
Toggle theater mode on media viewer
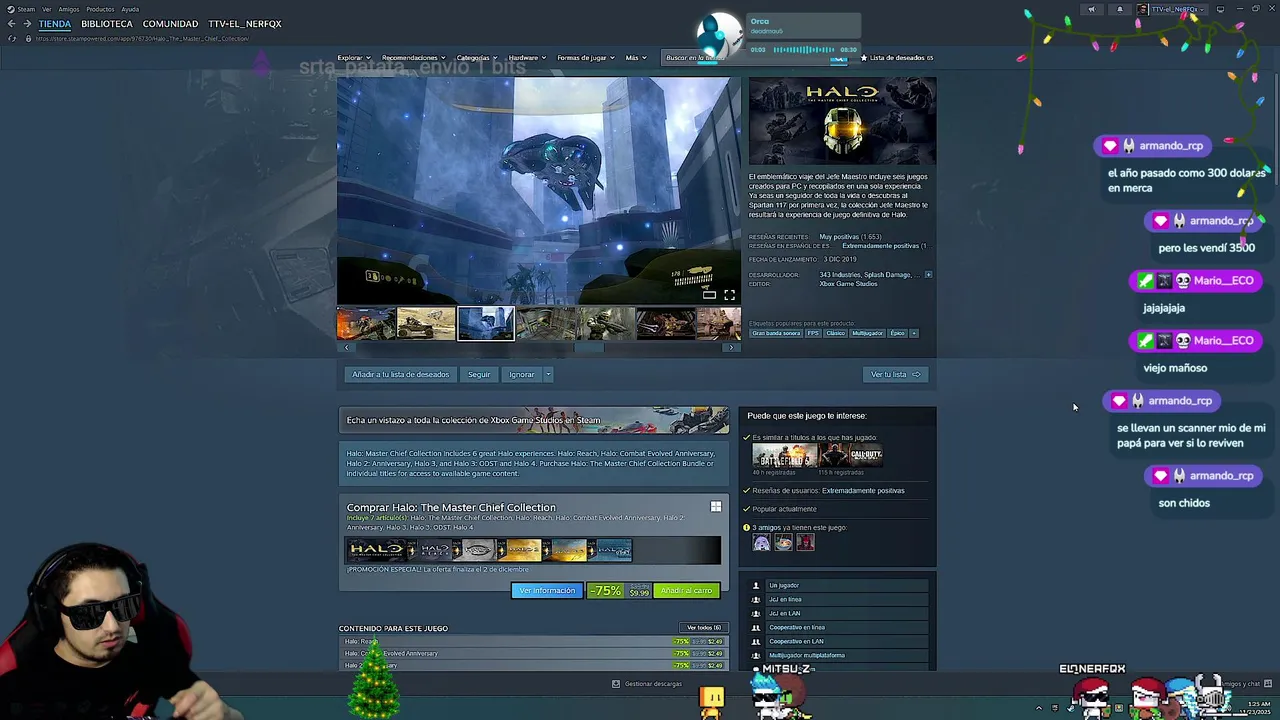(x=709, y=295)
